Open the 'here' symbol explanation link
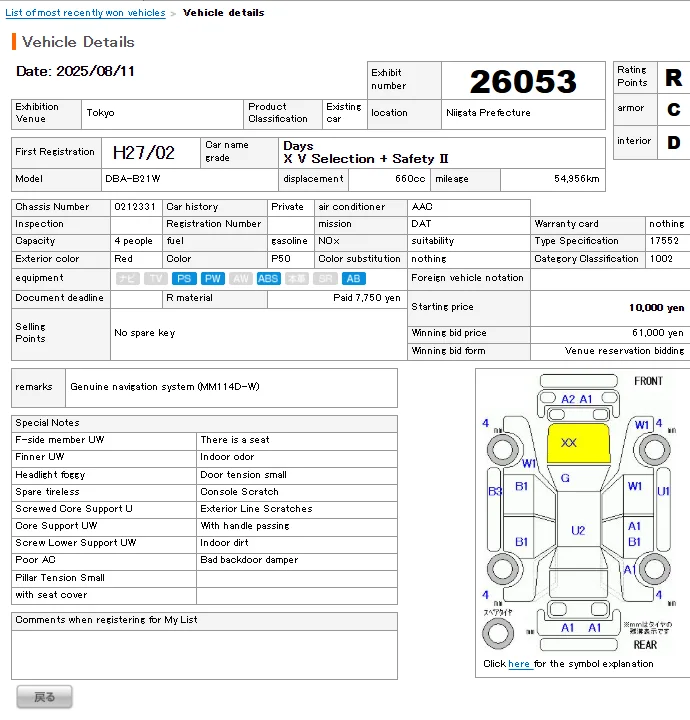Screen dimensions: 690x720 click(519, 664)
